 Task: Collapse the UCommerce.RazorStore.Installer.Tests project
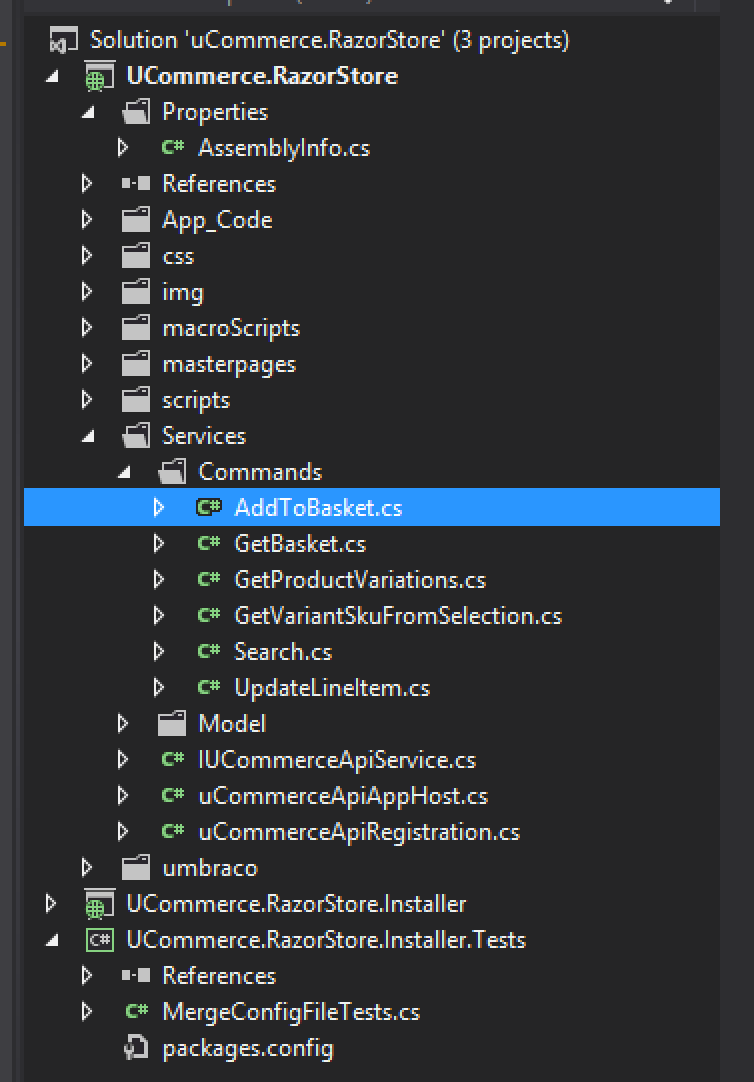(x=52, y=941)
